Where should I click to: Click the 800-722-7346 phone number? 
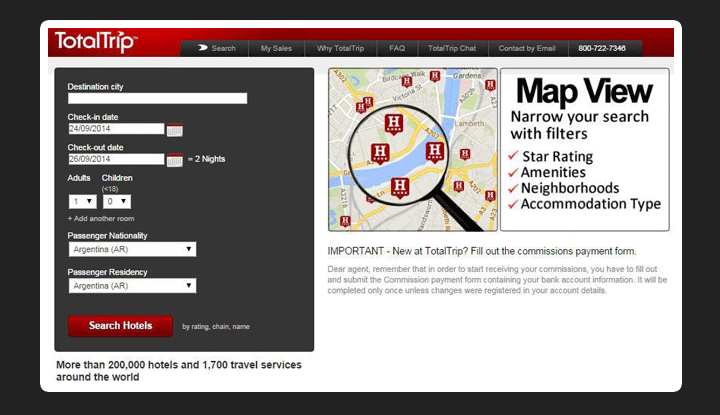pos(602,48)
